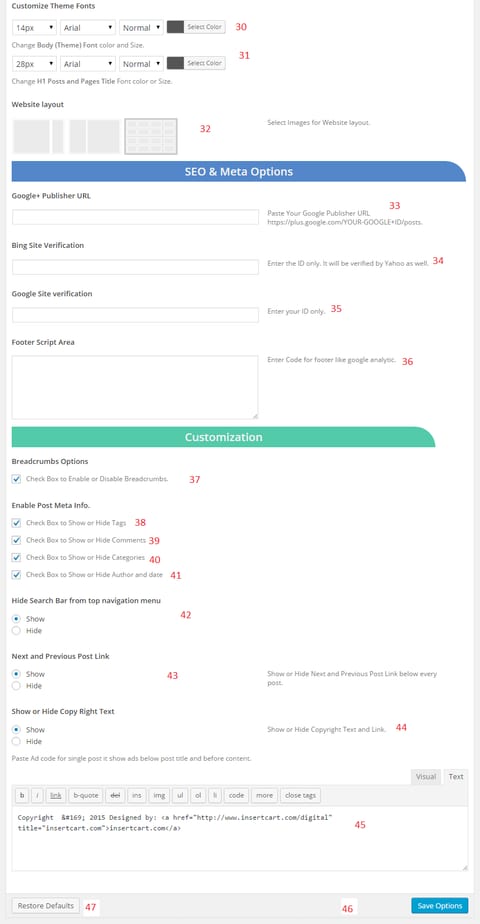Open the body font Normal style dropdown
Viewport: 480px width, 924px height.
point(141,28)
